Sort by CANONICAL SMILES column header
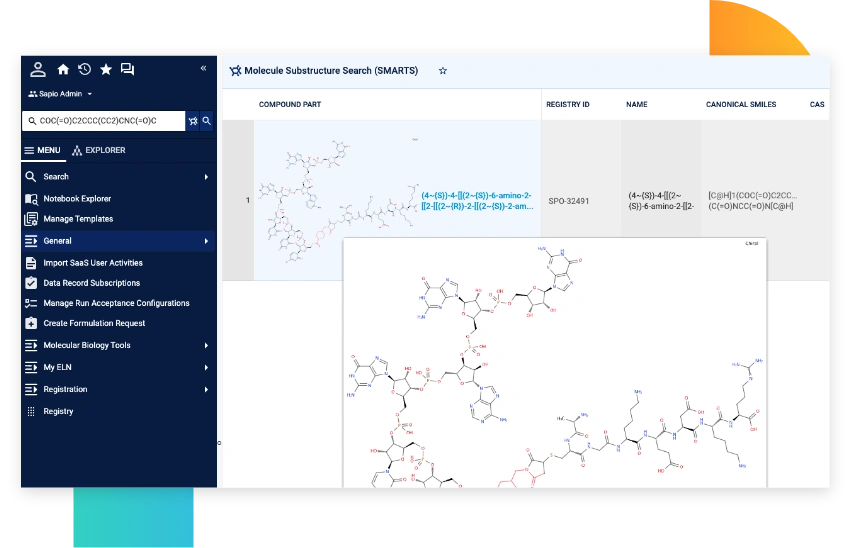 coord(741,104)
